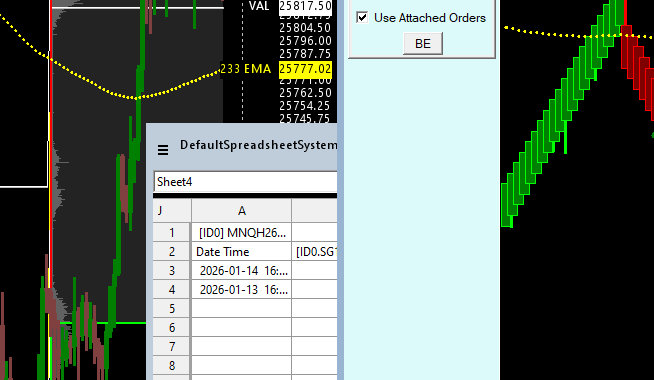Click the BE button
Image resolution: width=654 pixels, height=380 pixels.
pyautogui.click(x=423, y=43)
